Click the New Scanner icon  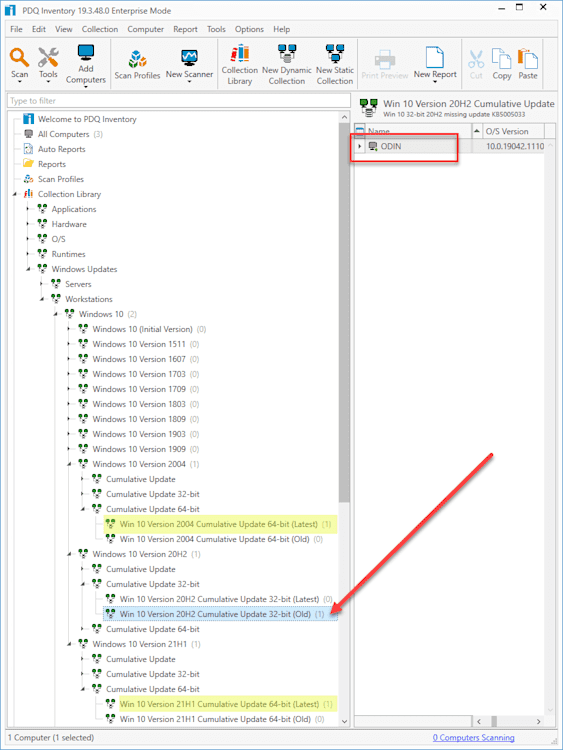(189, 64)
